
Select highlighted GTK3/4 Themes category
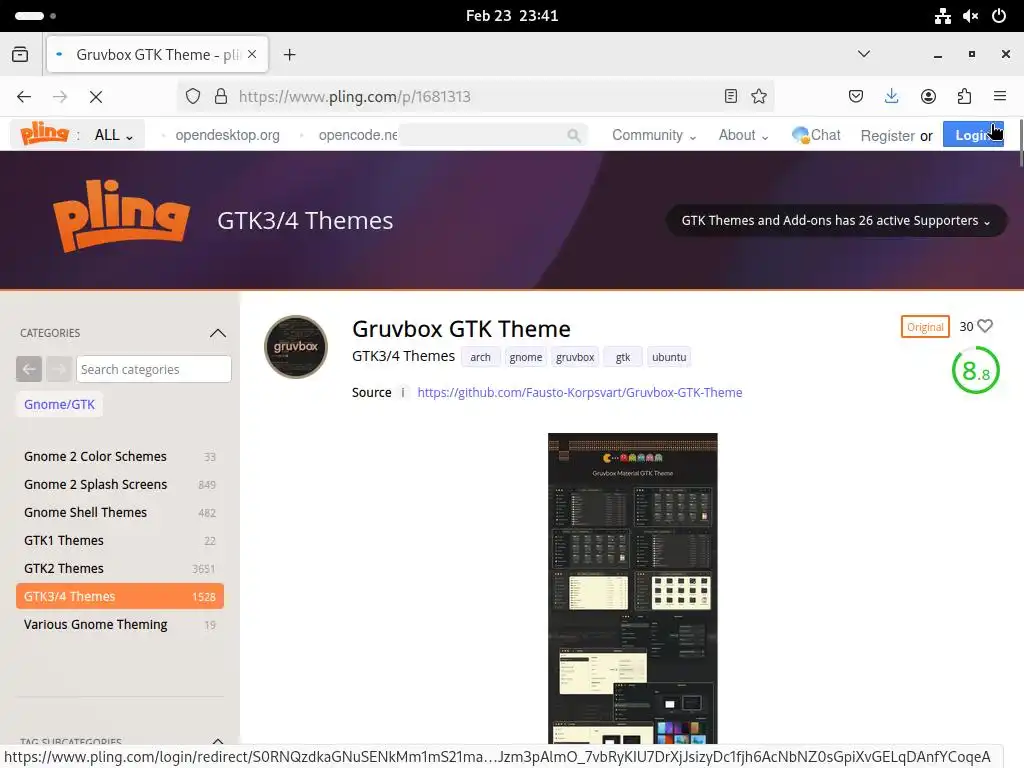[120, 596]
